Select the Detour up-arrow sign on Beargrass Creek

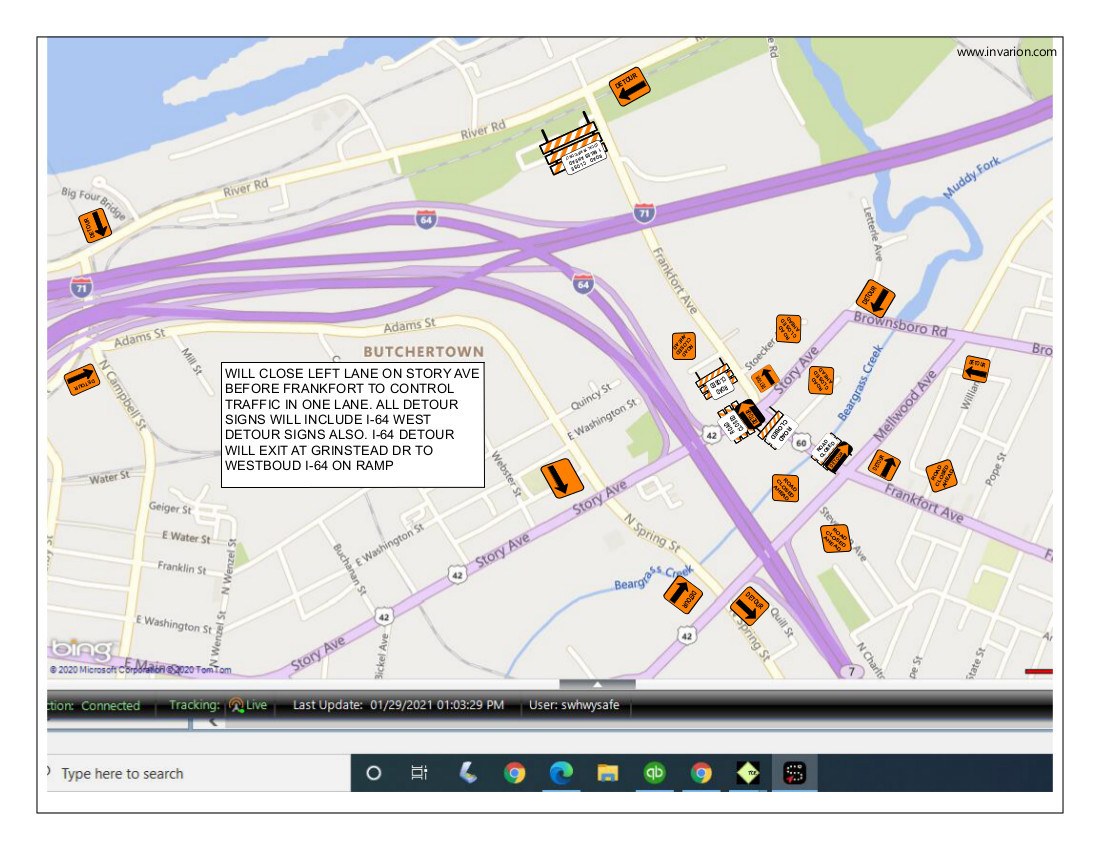683,593
